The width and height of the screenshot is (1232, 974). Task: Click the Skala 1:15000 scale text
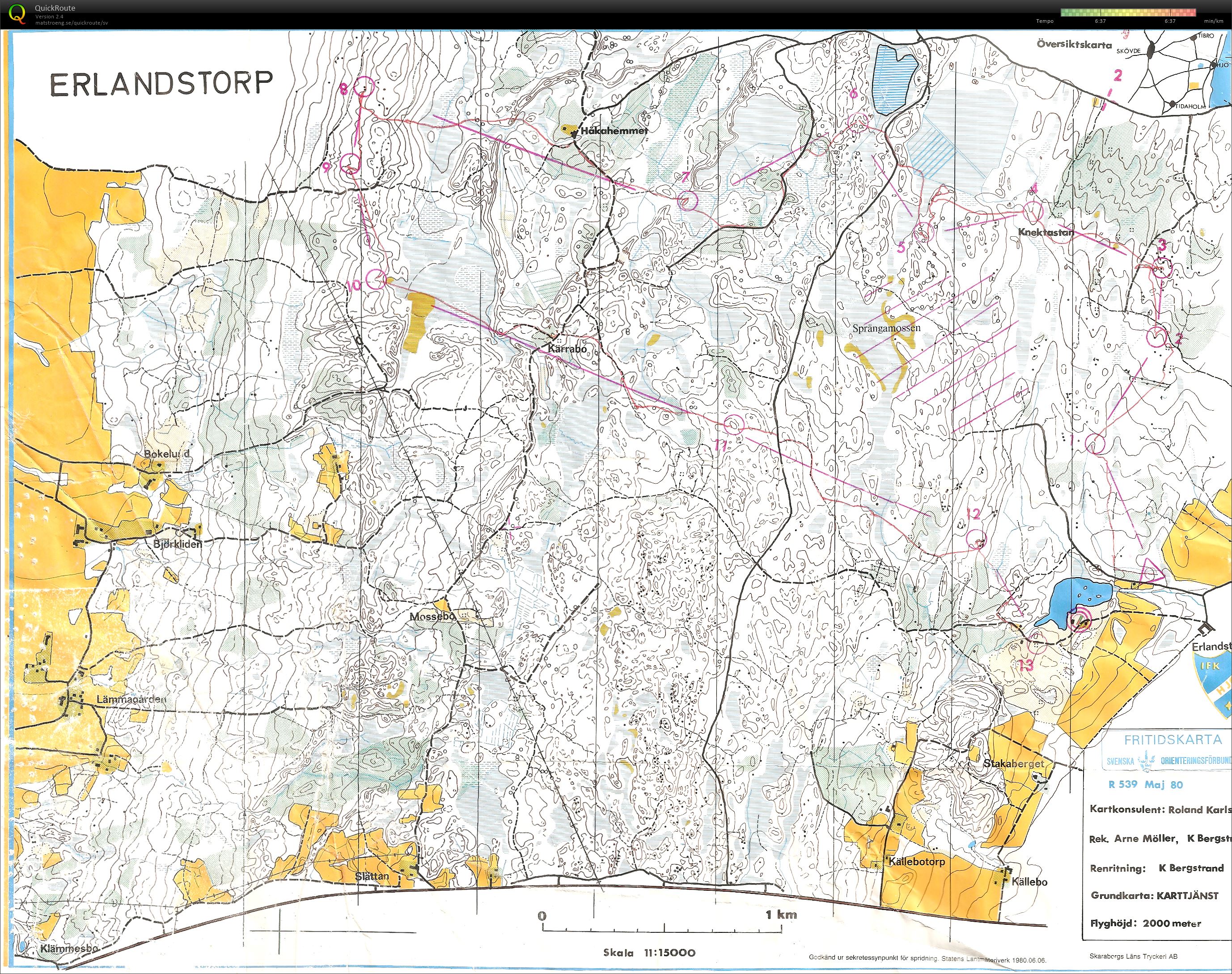tap(649, 953)
